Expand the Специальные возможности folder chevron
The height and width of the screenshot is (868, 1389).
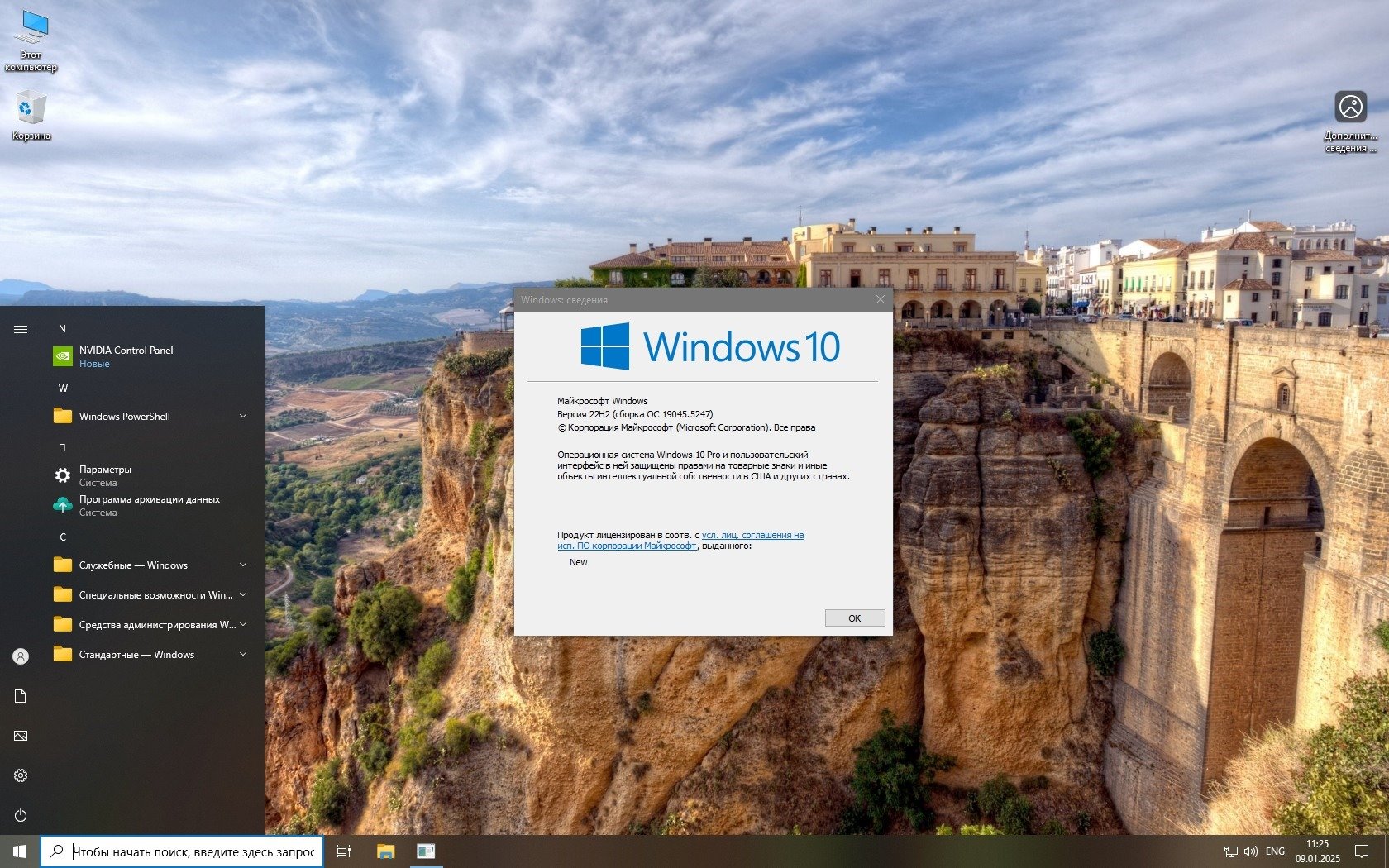(x=243, y=594)
